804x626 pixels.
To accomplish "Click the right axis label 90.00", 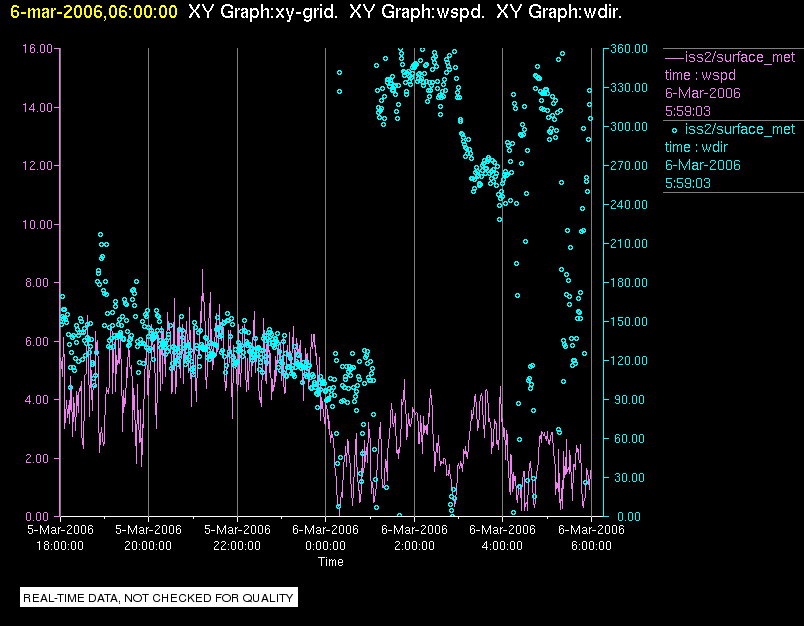I will [x=631, y=399].
